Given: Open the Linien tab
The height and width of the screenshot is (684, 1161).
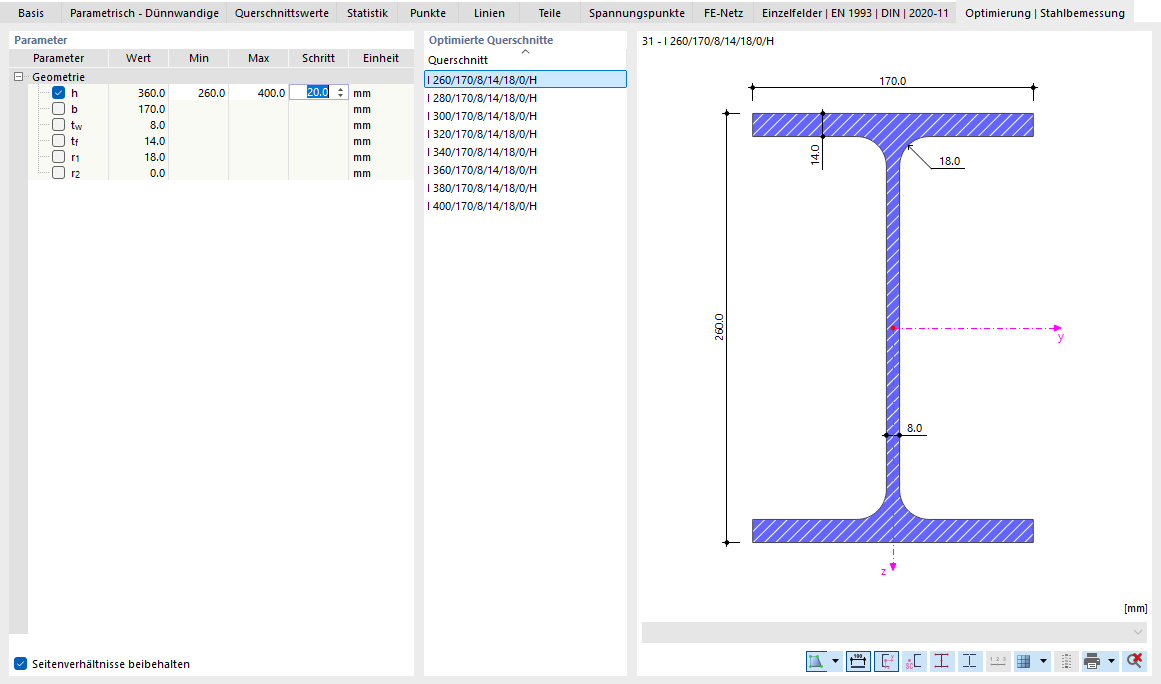Looking at the screenshot, I should tap(489, 13).
